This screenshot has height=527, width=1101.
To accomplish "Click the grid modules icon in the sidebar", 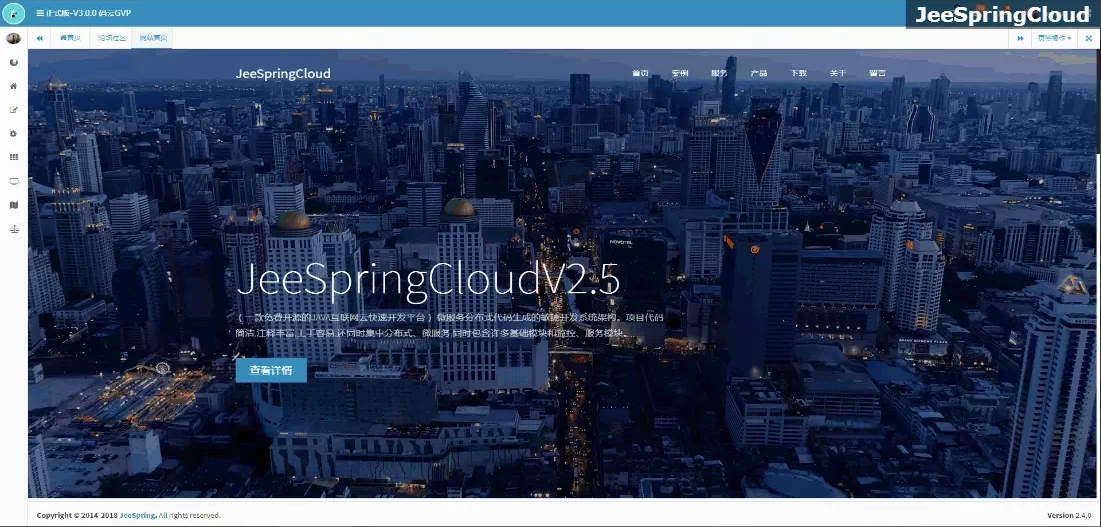I will 13,158.
